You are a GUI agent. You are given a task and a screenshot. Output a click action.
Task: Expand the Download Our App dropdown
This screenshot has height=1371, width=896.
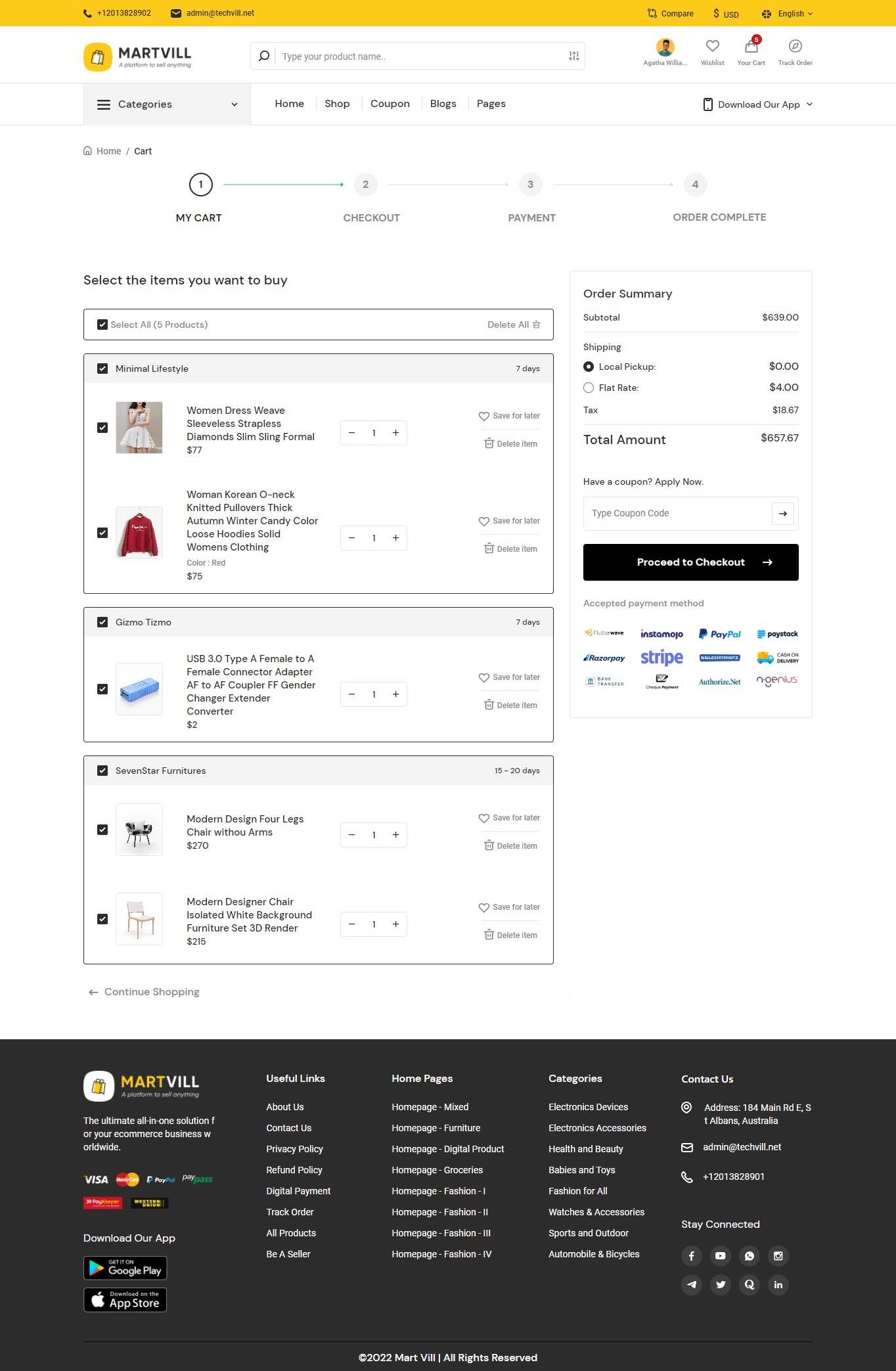[757, 104]
